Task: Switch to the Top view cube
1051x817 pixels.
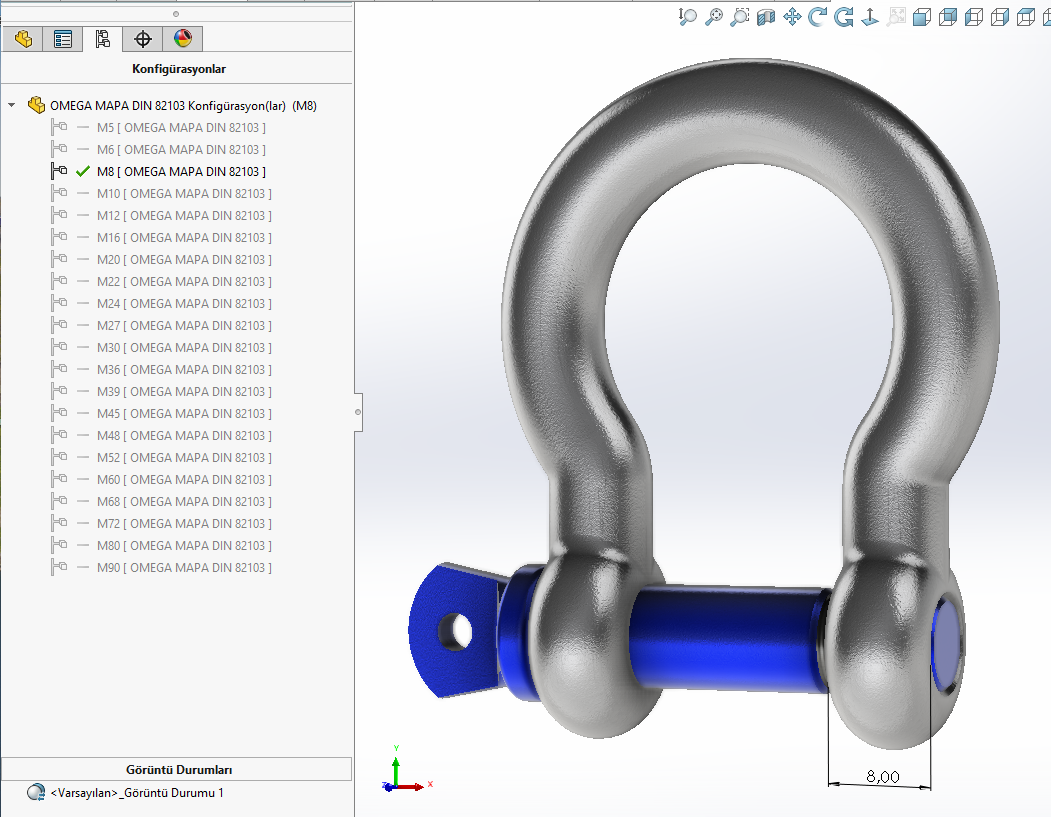Action: click(x=1026, y=17)
